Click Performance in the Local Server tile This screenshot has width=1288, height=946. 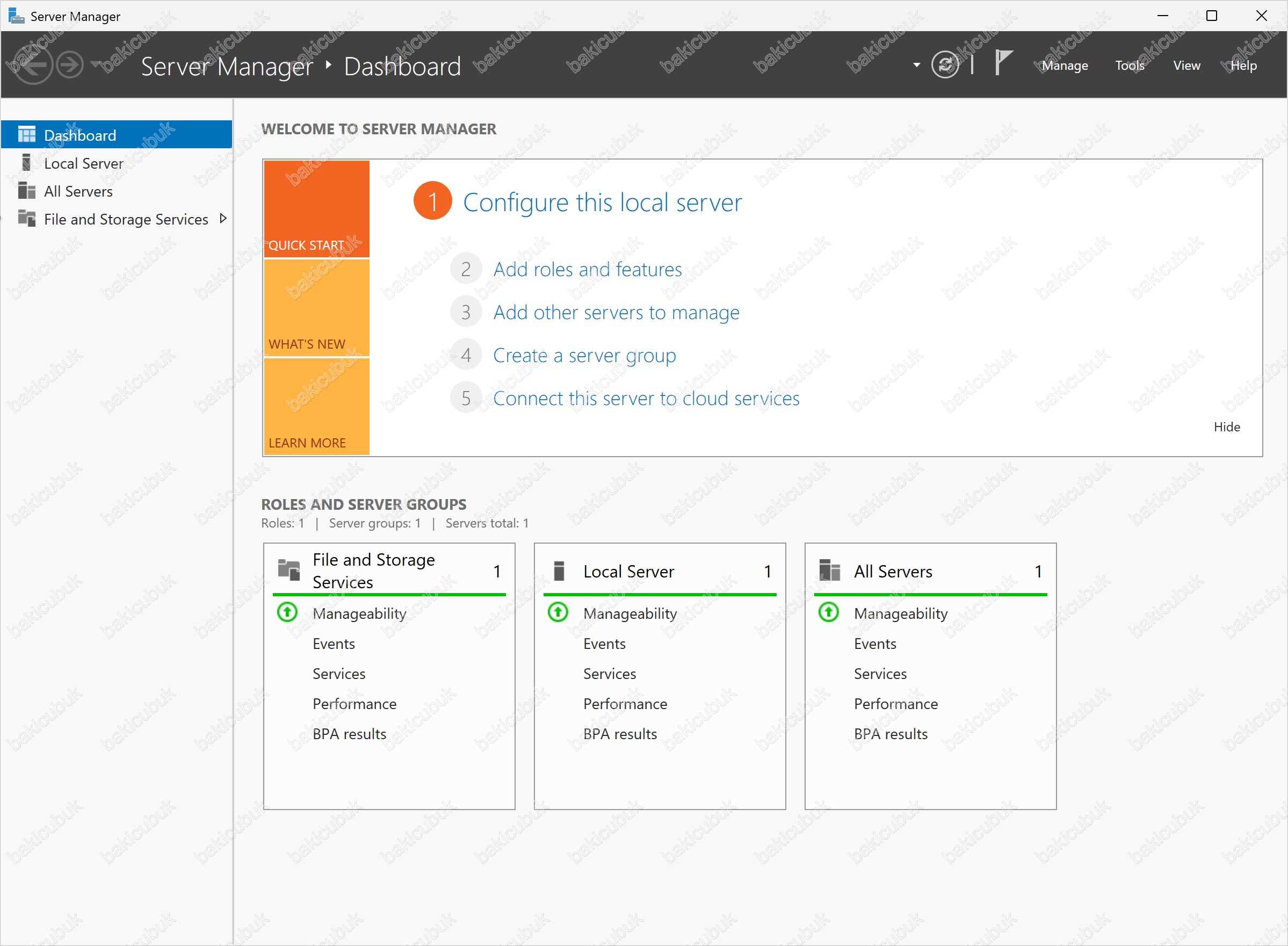click(x=625, y=703)
